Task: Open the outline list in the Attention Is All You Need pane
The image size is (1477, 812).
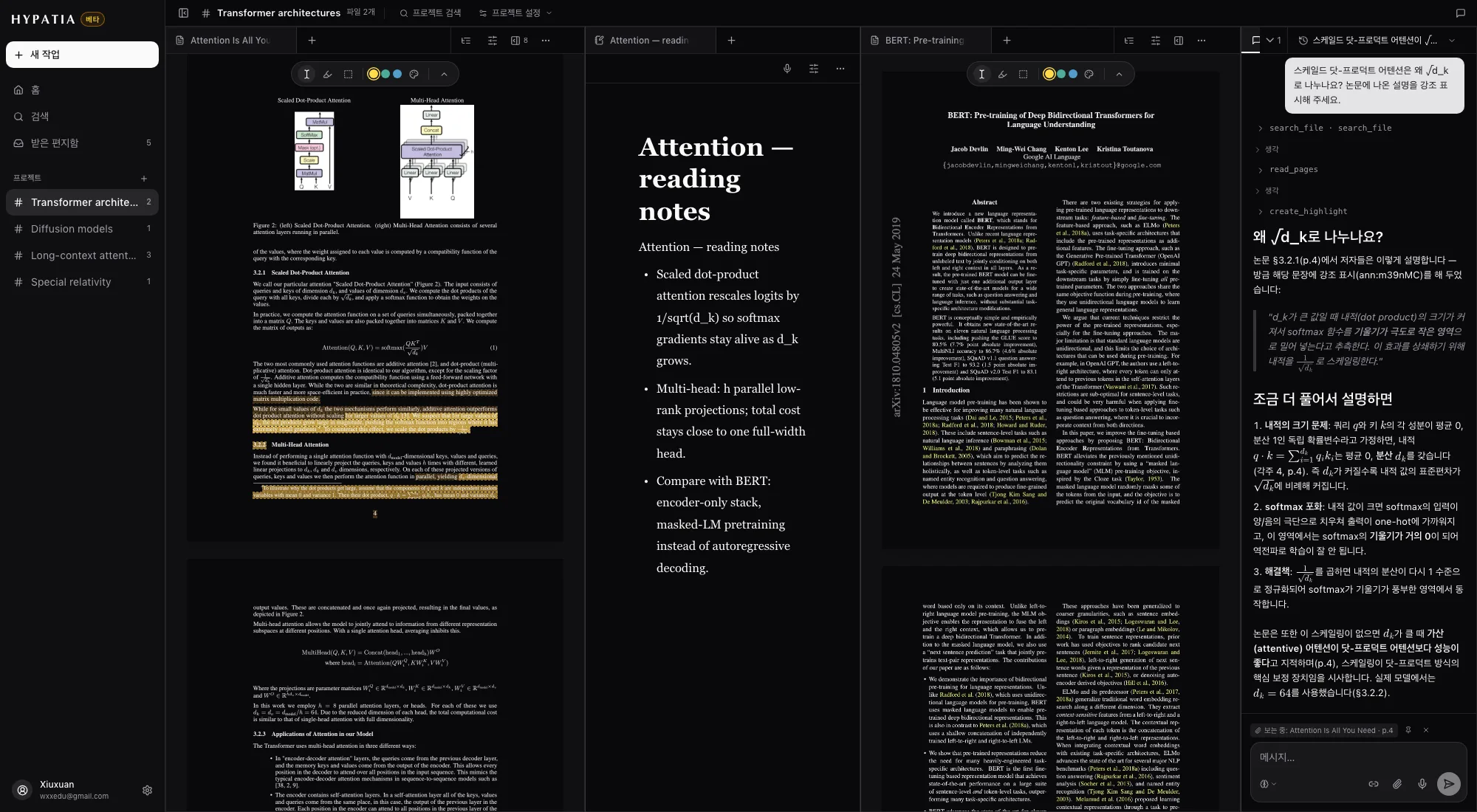Action: (x=466, y=41)
